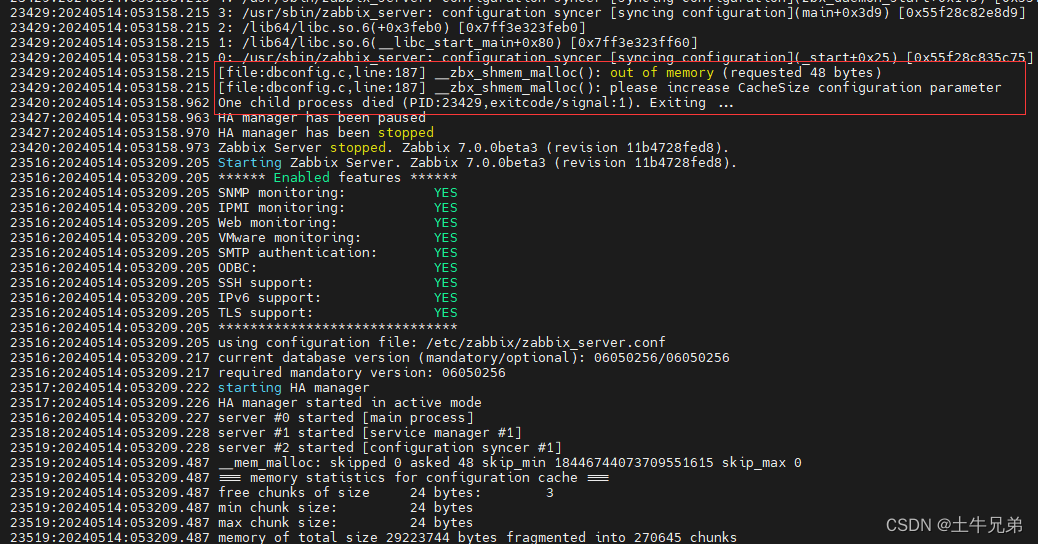Click the cyan 'Starting' word before Zabbix Server
The width and height of the screenshot is (1038, 544).
click(x=250, y=163)
